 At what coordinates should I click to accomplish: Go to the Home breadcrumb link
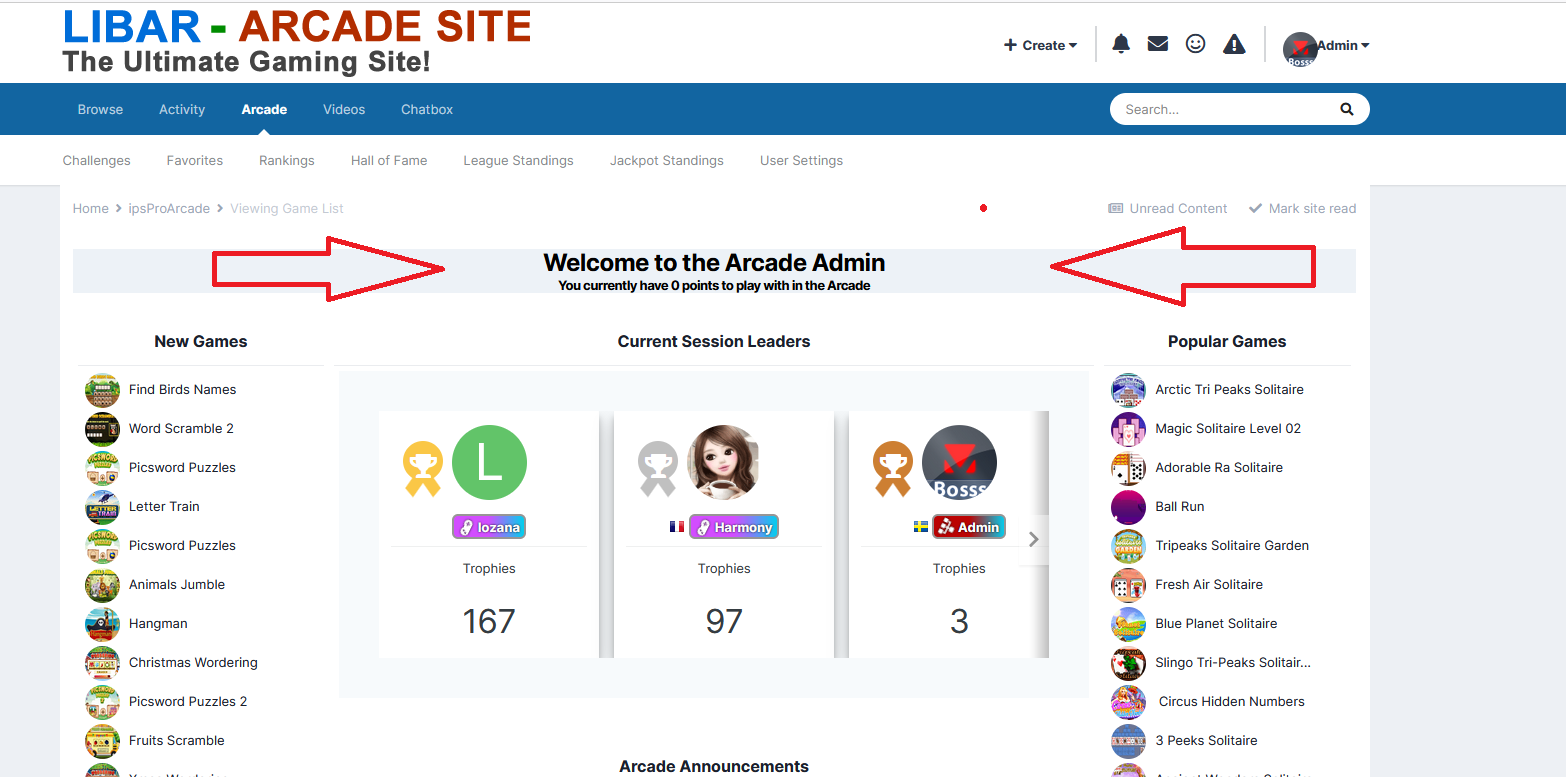(90, 208)
